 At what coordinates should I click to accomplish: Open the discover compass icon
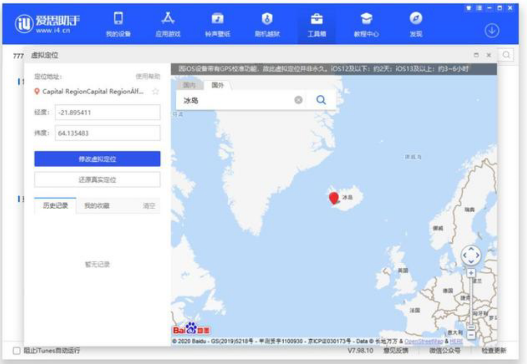coord(416,24)
